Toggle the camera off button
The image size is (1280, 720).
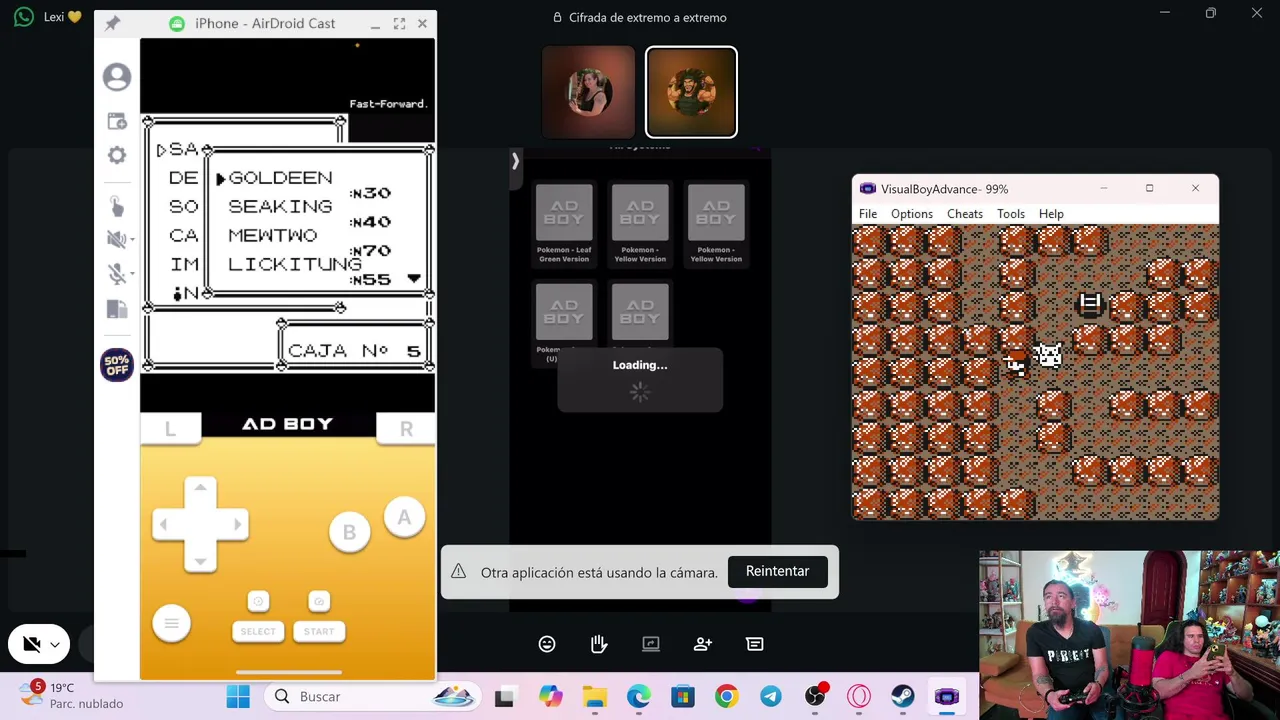[31, 645]
